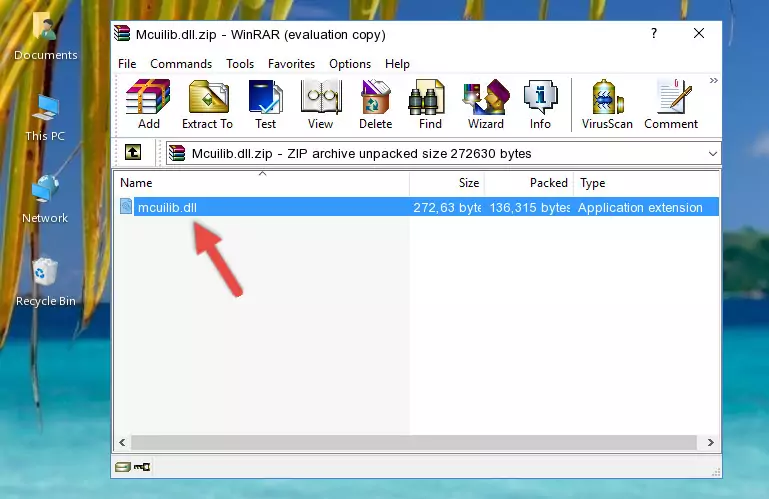This screenshot has height=499, width=769.
Task: Sort by the Name column header
Action: tap(262, 183)
